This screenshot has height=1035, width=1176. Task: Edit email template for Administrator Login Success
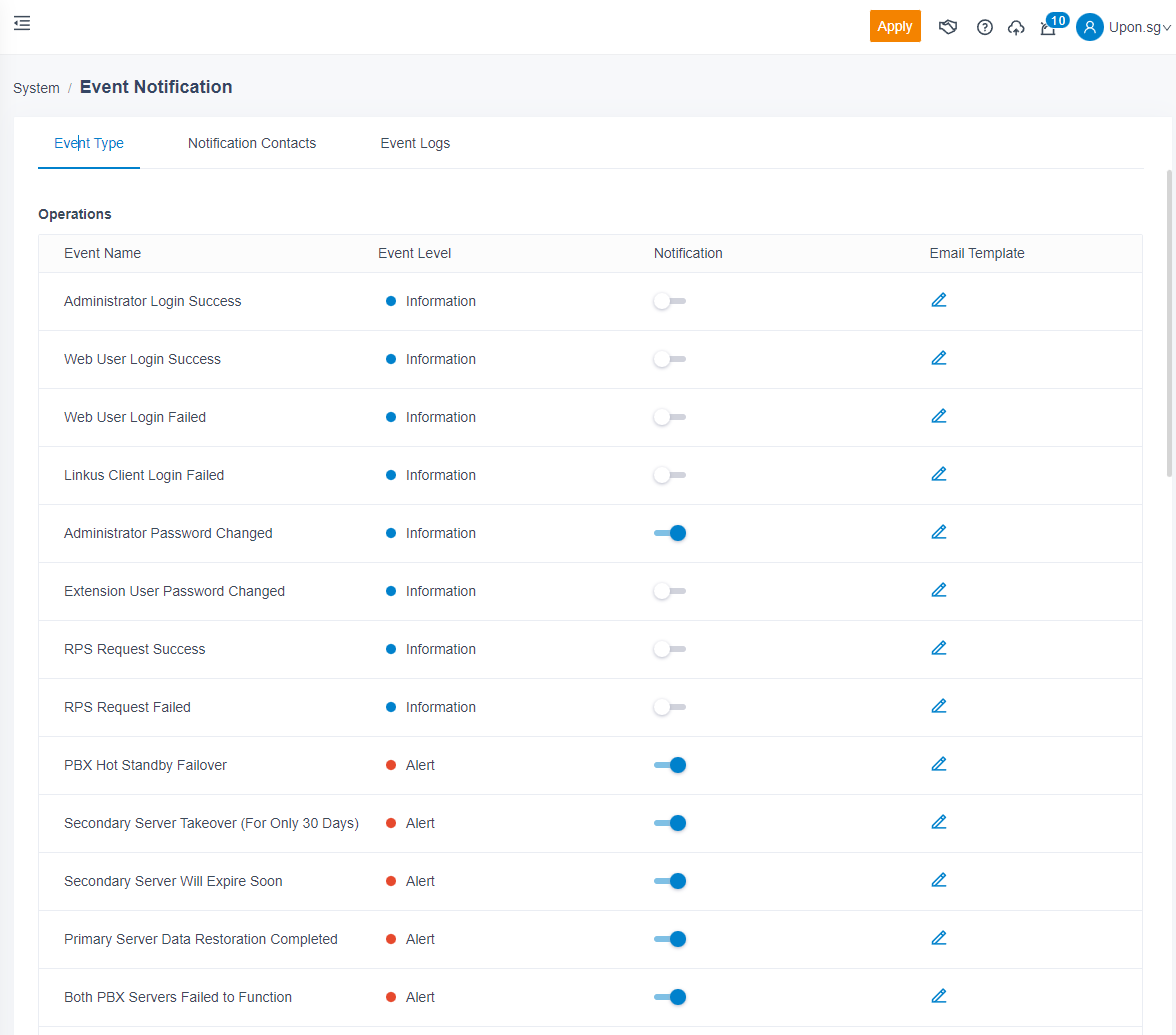(938, 300)
